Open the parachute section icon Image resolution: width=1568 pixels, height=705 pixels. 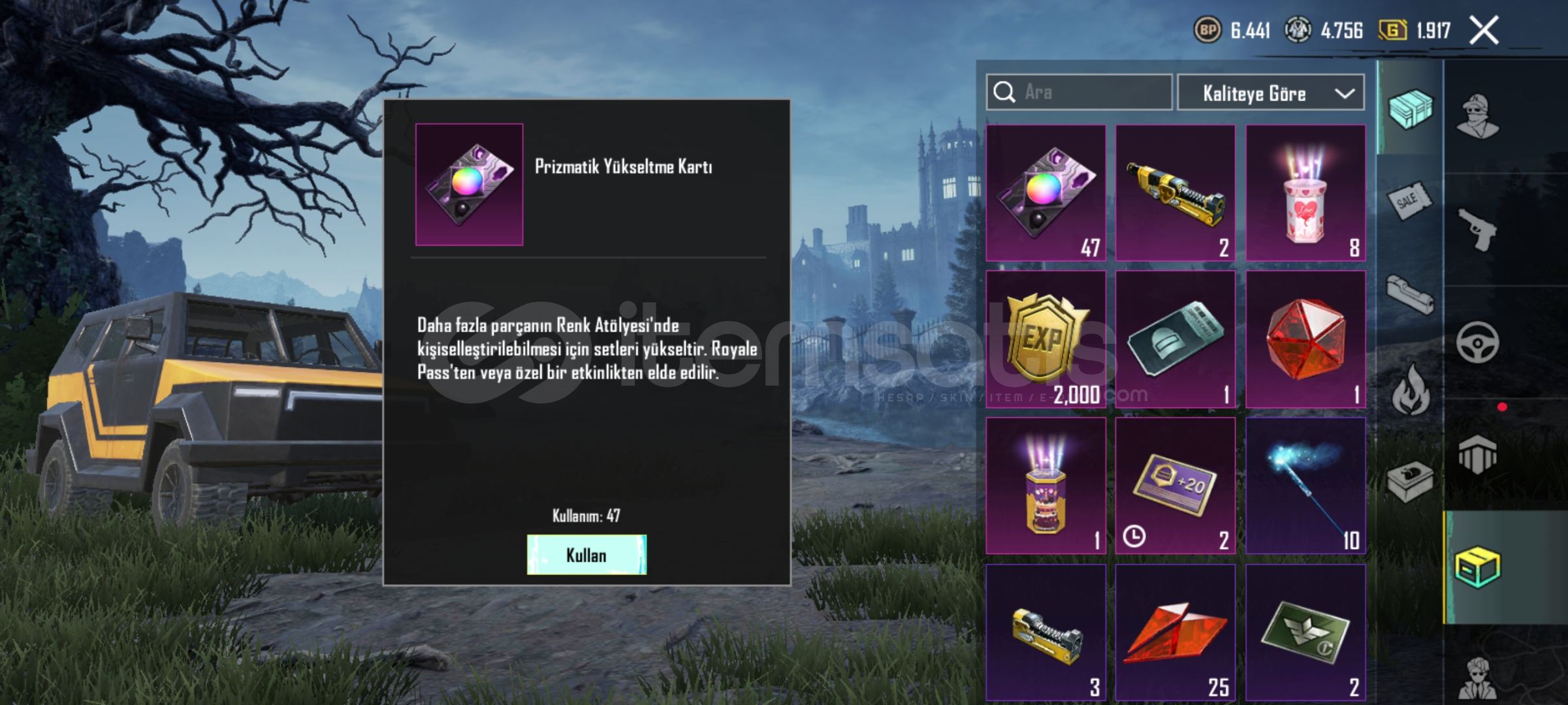coord(1477,454)
